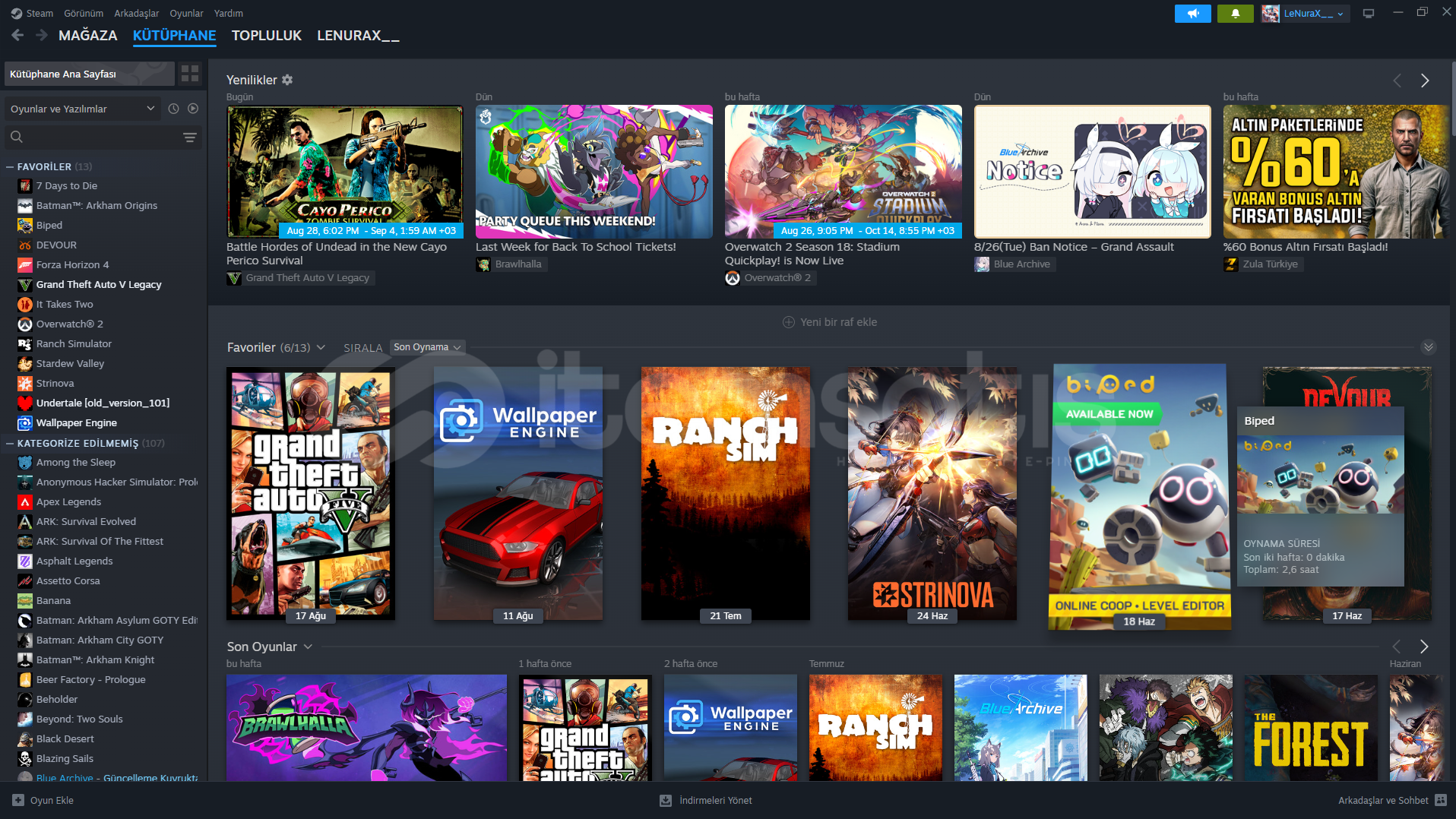This screenshot has width=1456, height=819.
Task: Select Stardew Valley in sidebar
Action: click(71, 363)
